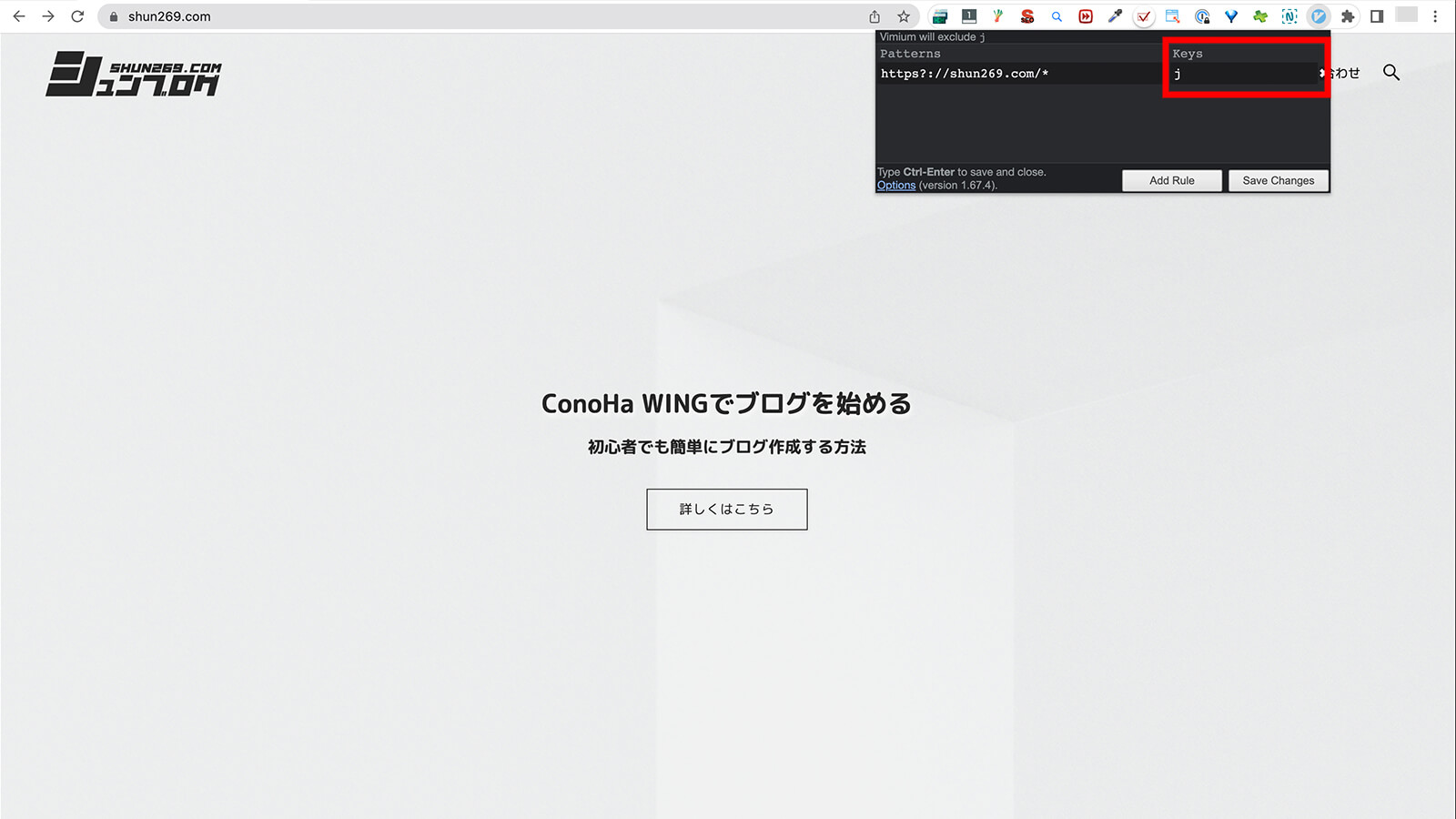Click the blue diamond extension icon
This screenshot has width=1456, height=819.
[1231, 16]
